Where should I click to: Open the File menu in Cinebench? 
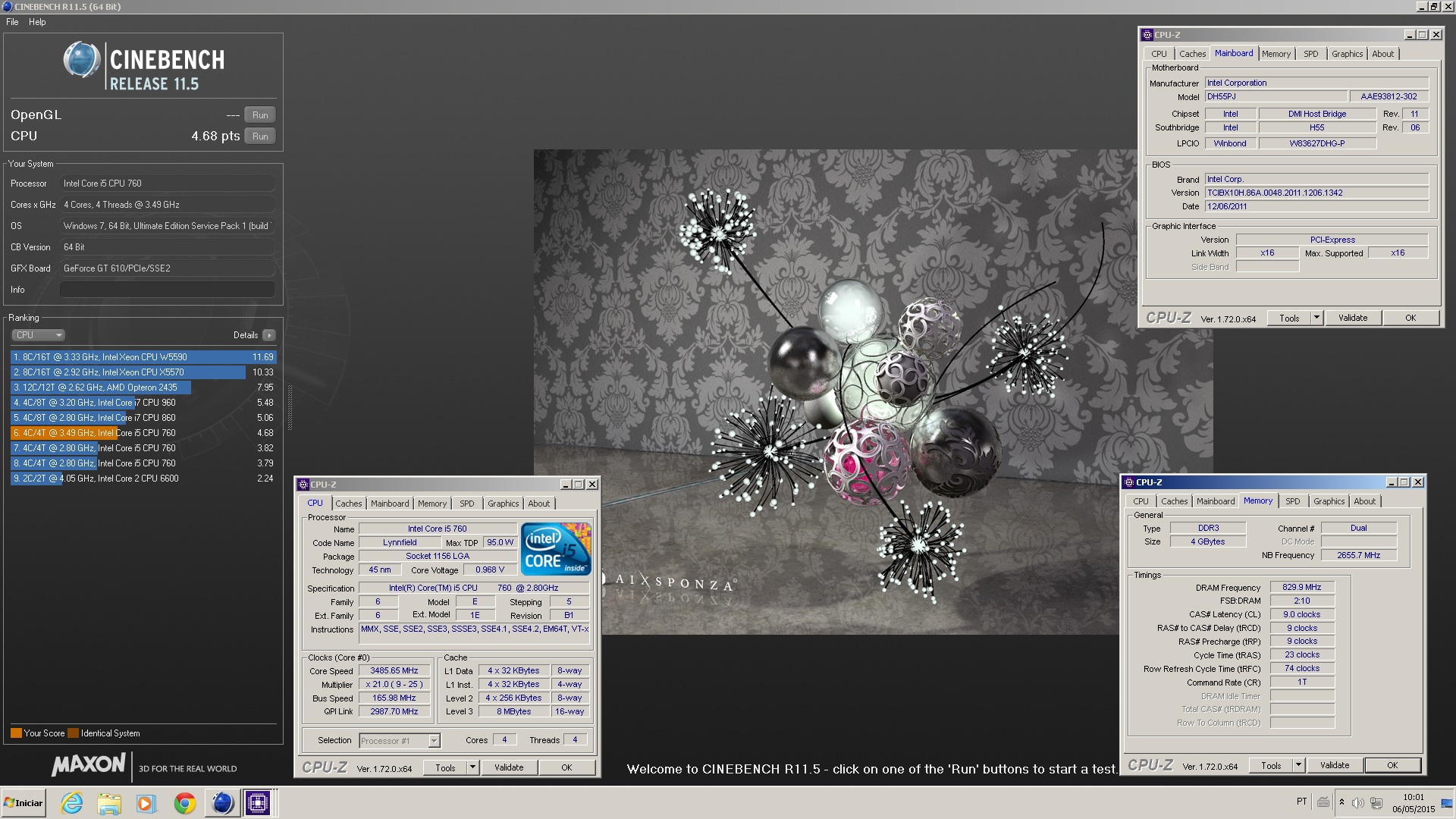(x=13, y=22)
